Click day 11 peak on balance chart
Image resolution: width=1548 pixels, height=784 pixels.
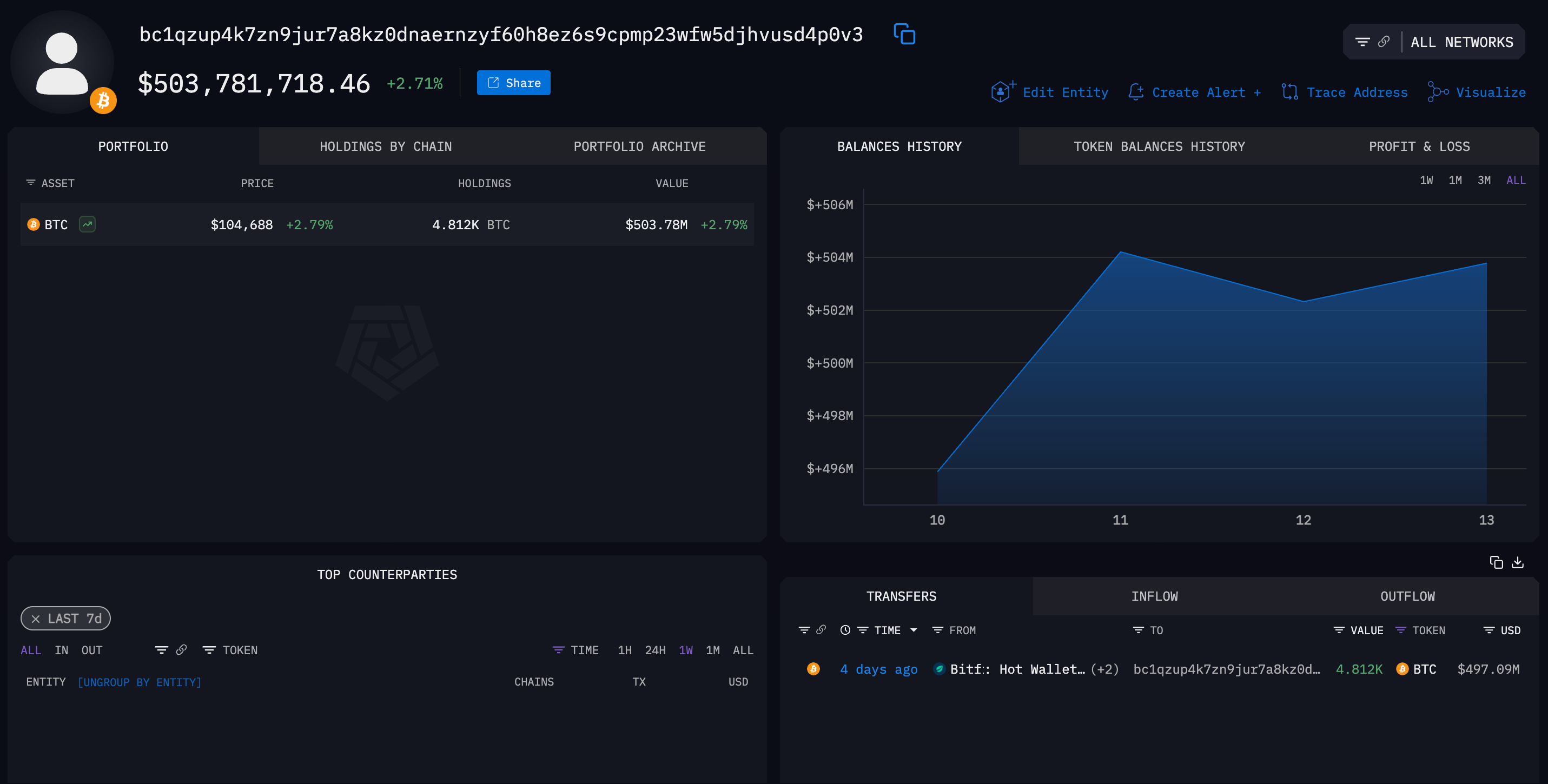coord(1120,253)
